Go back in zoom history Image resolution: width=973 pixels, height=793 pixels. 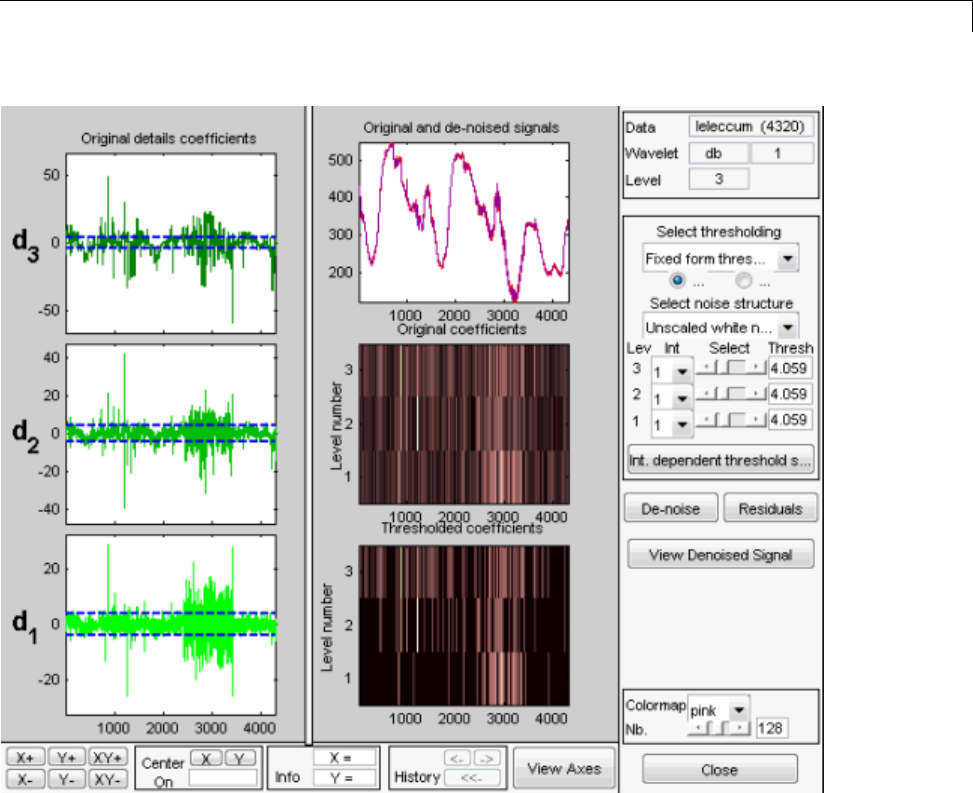pyautogui.click(x=457, y=758)
